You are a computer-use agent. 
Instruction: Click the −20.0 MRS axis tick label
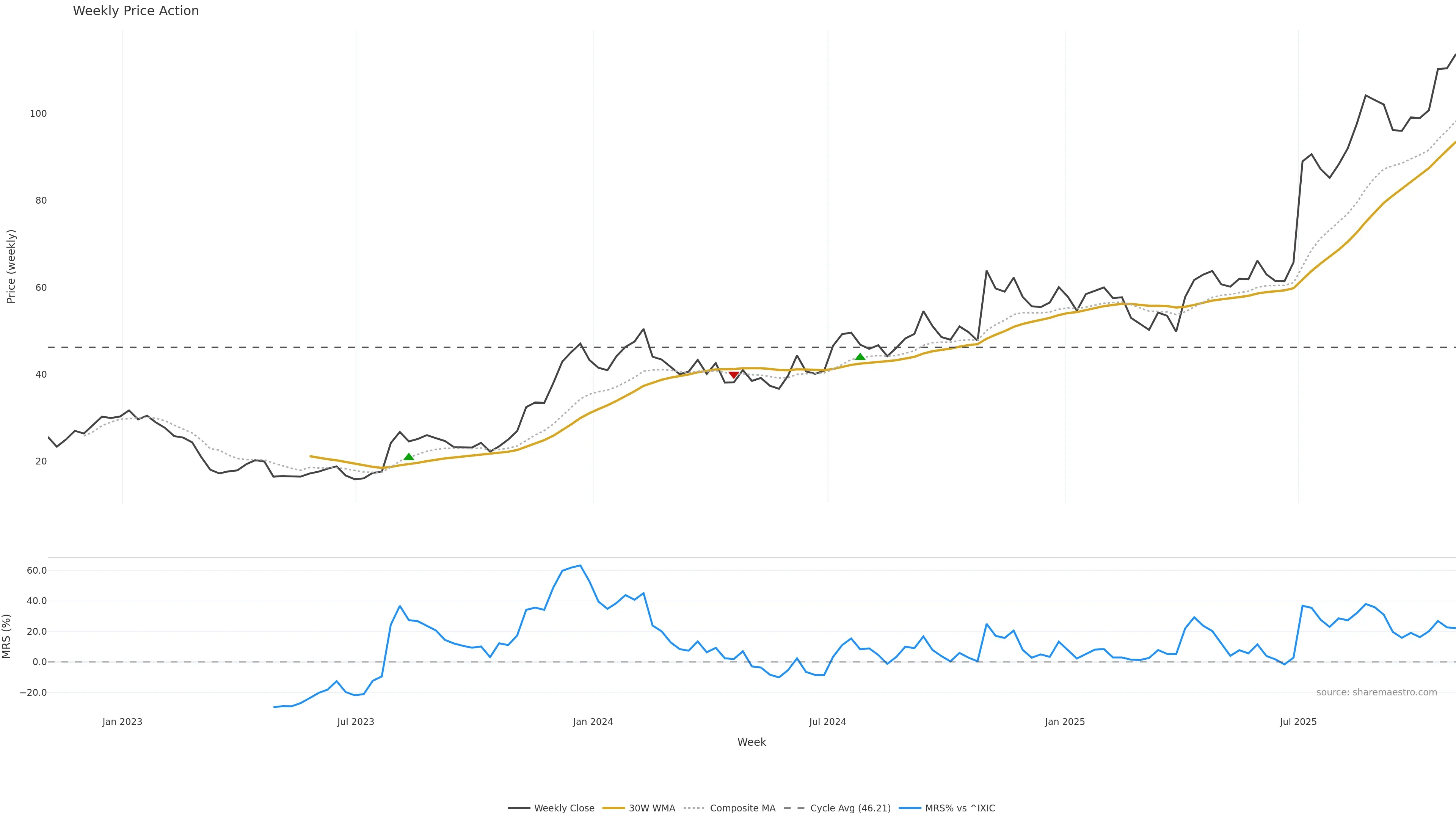[x=33, y=692]
